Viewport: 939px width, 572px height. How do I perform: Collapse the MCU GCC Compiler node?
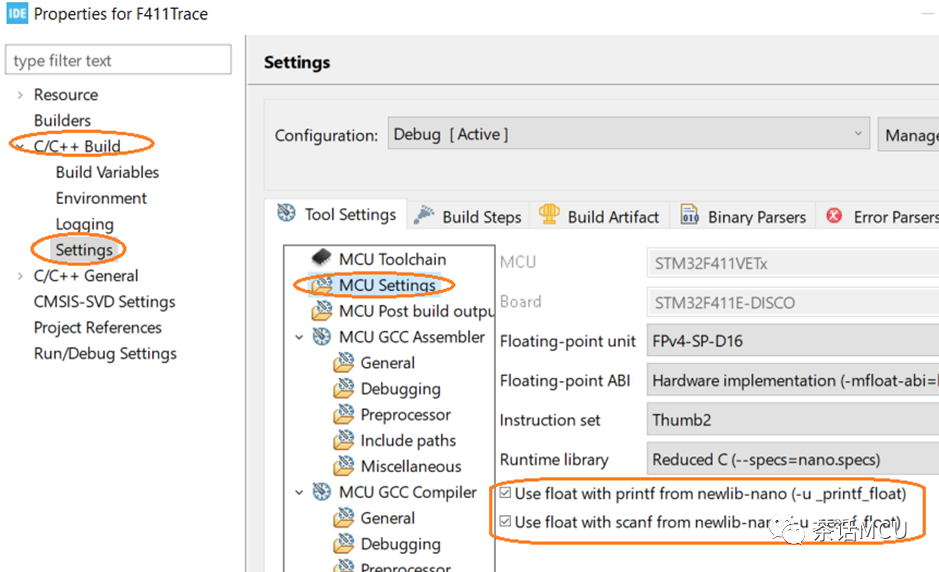click(x=299, y=492)
